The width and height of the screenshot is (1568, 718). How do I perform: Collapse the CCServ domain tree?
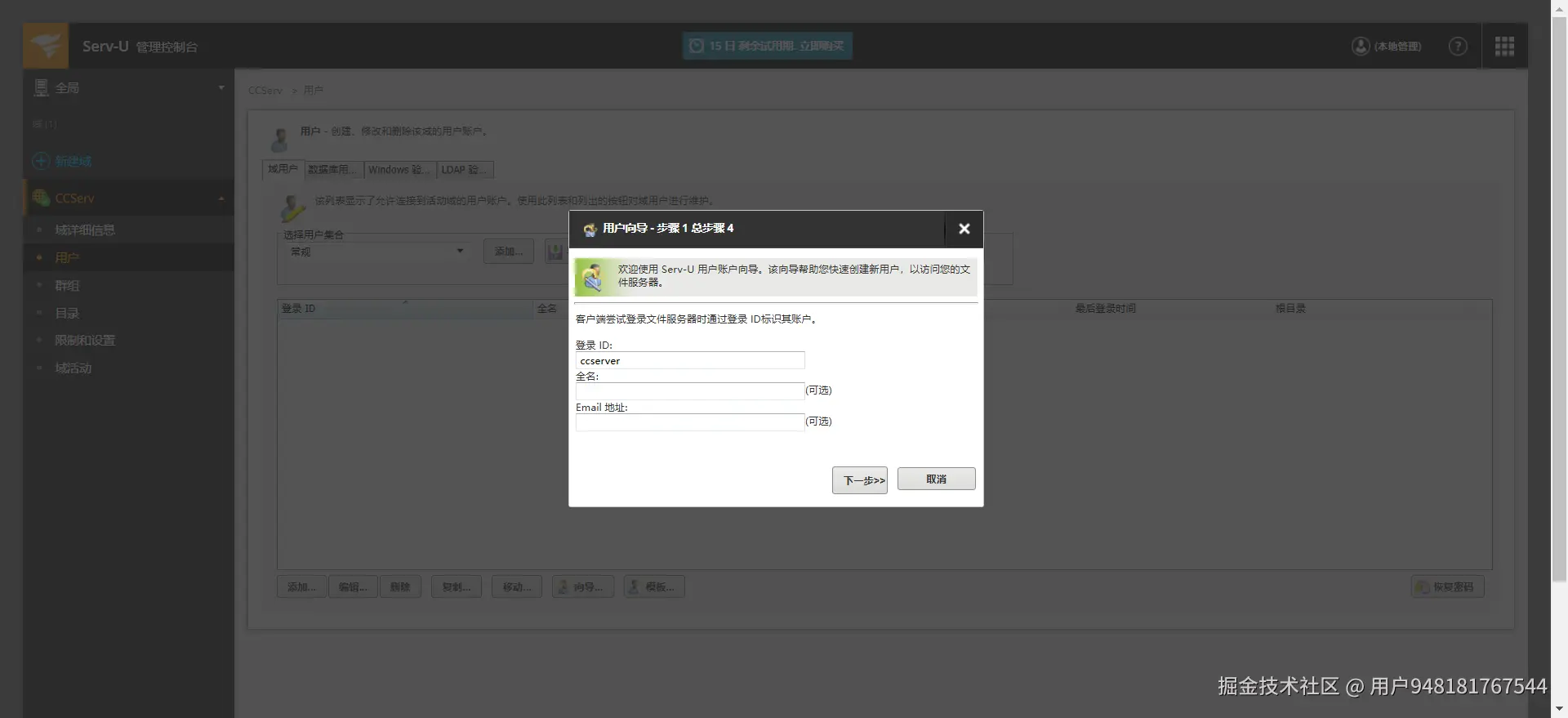(221, 198)
